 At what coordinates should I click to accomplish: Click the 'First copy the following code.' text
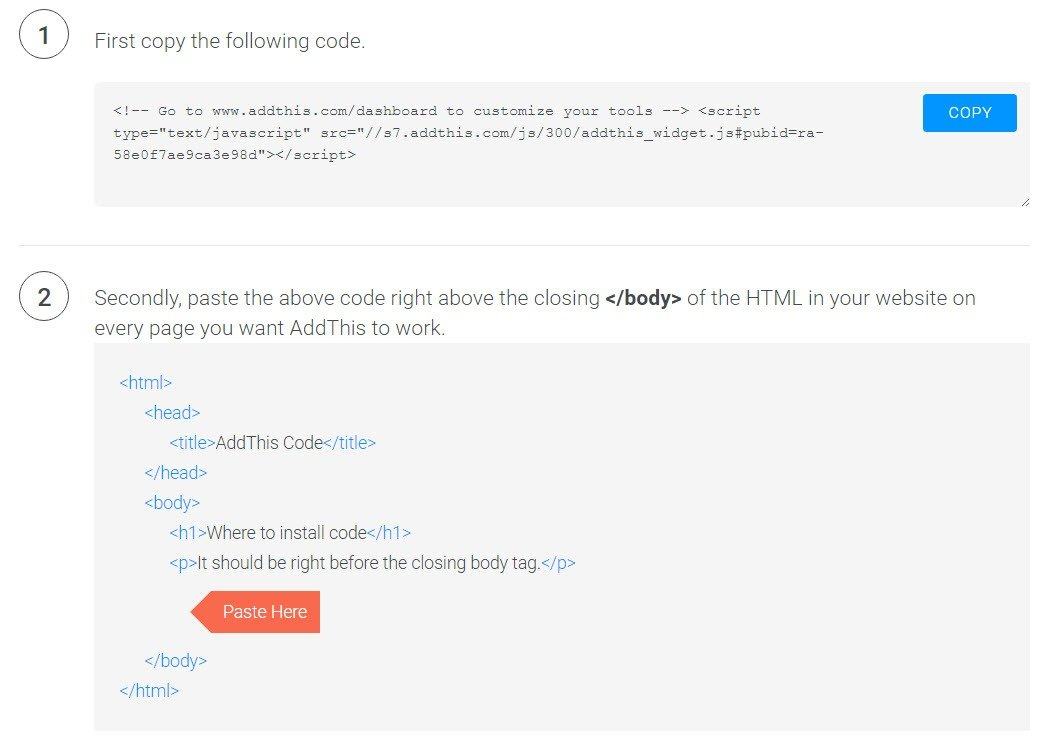[229, 41]
